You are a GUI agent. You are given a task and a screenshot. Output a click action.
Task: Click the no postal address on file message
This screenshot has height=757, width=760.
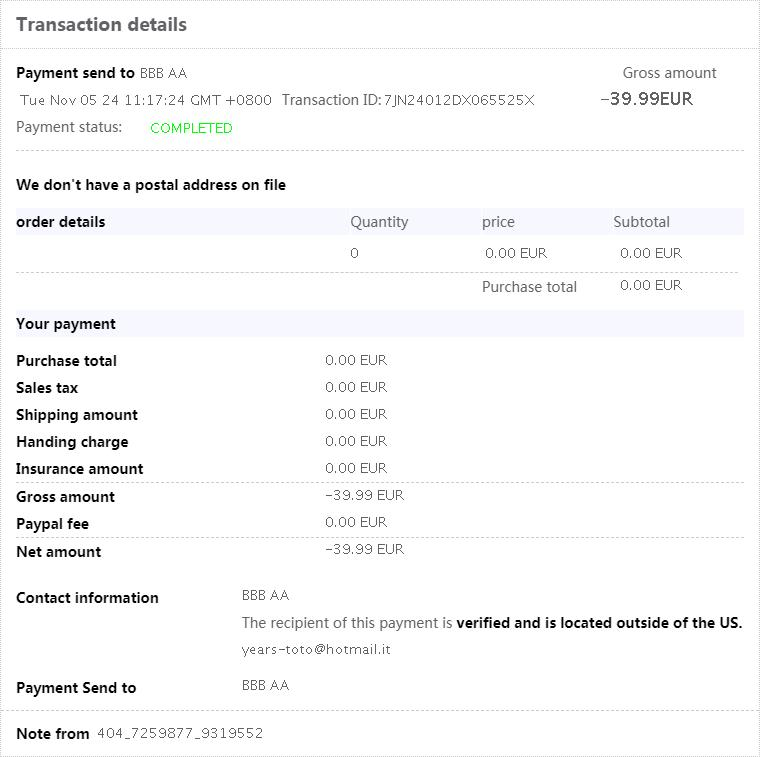coord(151,185)
